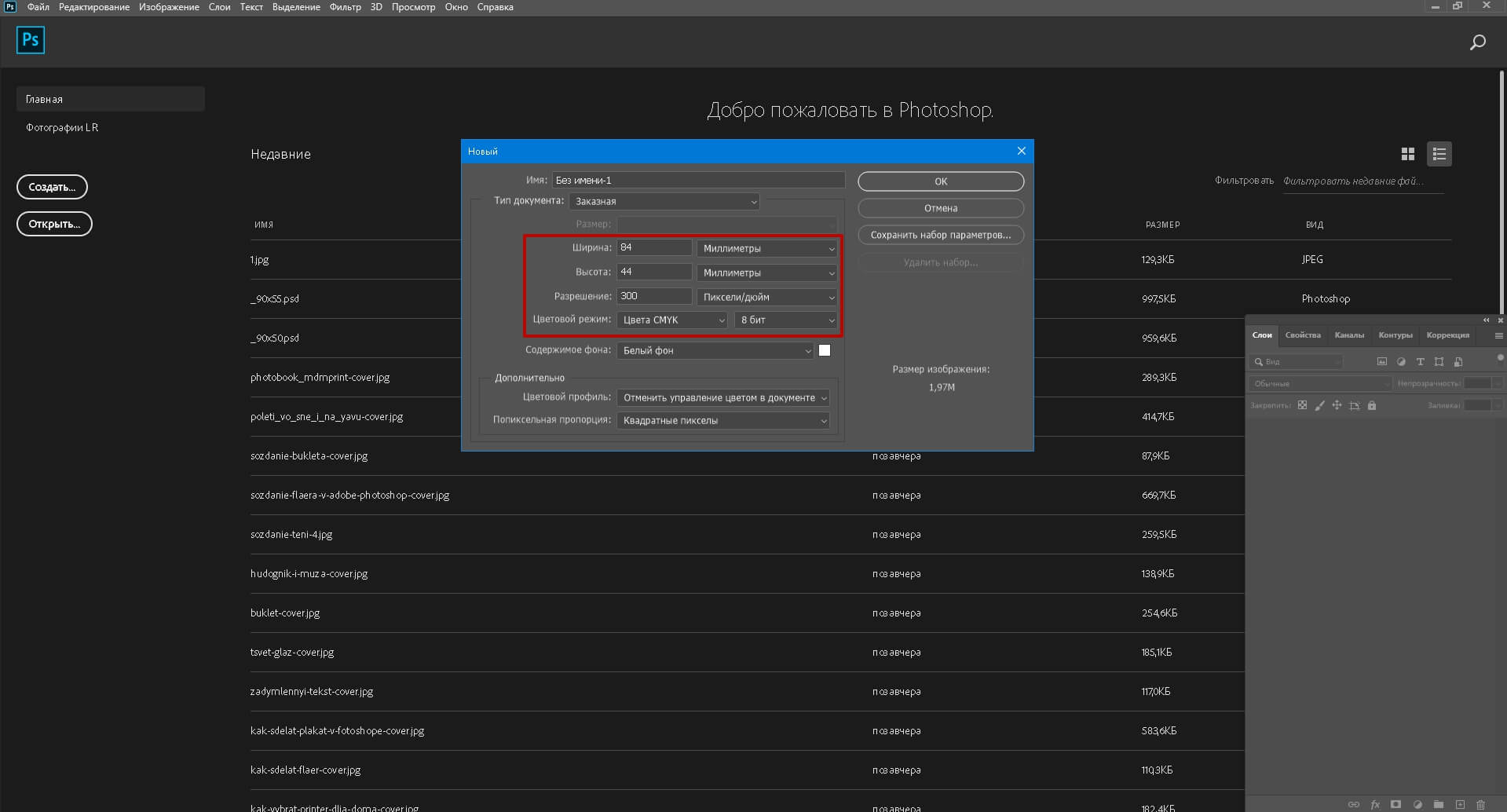Click the width value field

[x=654, y=247]
